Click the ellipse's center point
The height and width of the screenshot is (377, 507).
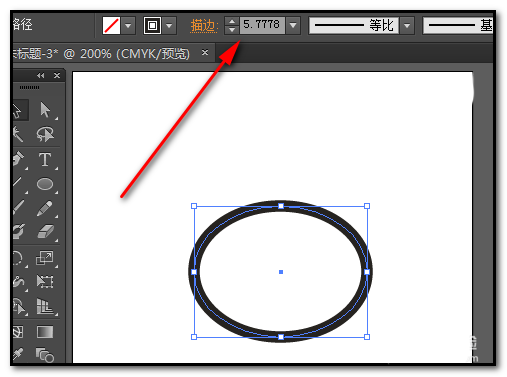tap(281, 272)
